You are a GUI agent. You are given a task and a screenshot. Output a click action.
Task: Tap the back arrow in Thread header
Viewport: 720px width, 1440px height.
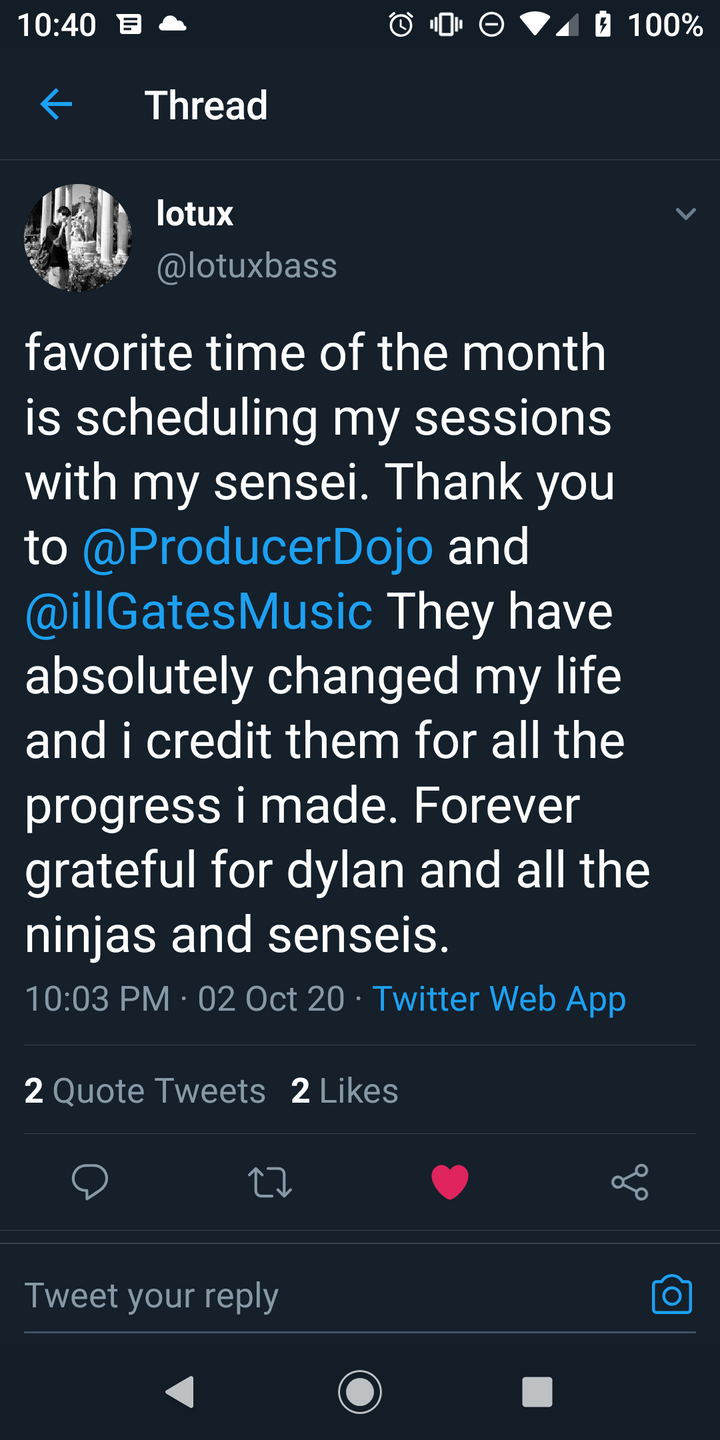(56, 104)
